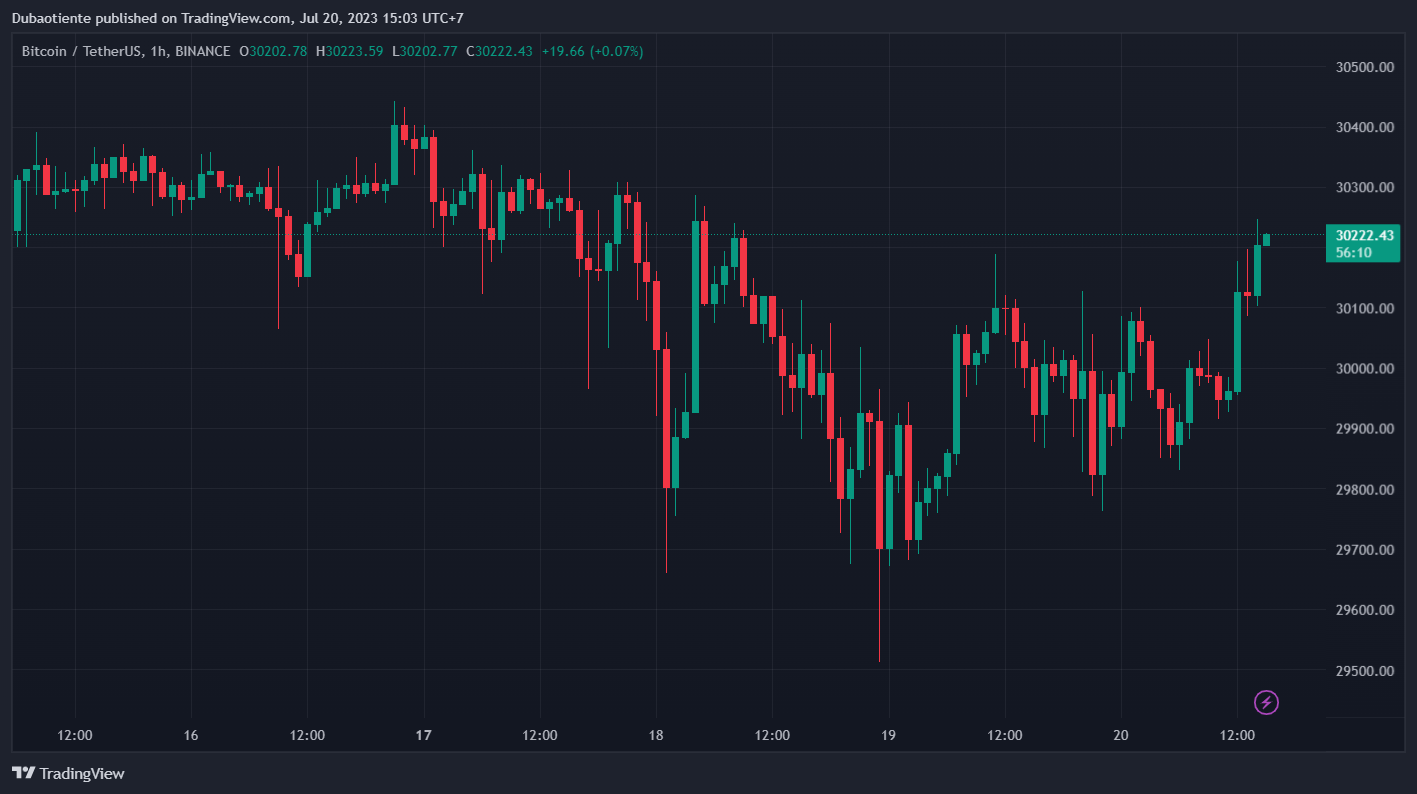
Task: Click the +19.66 (+0.07%) change text
Action: [592, 51]
